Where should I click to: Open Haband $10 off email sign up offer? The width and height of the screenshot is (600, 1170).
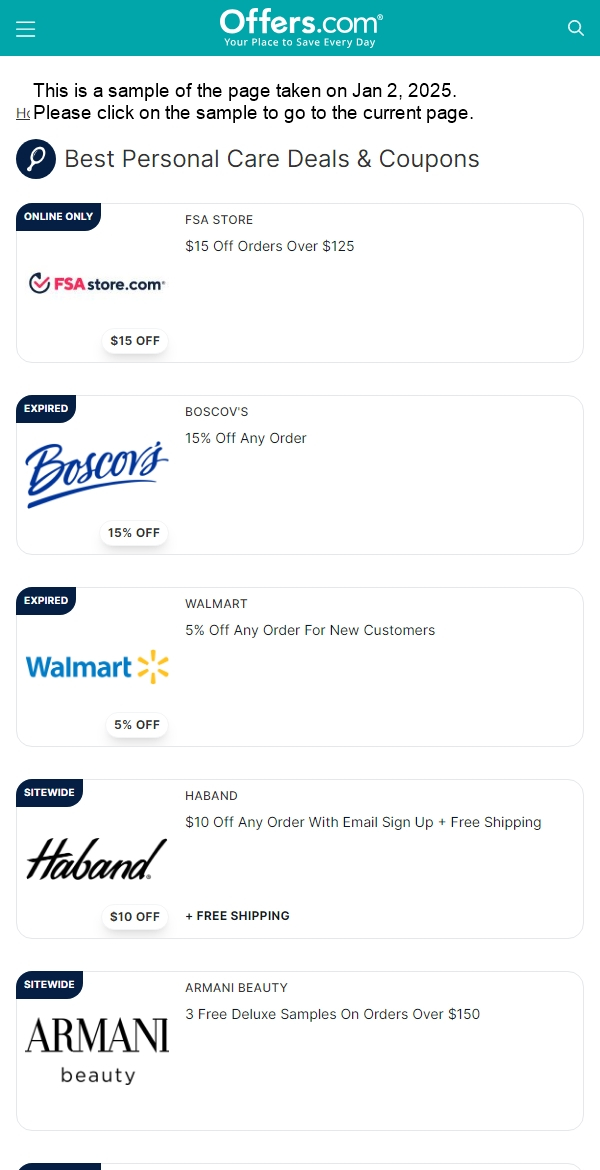(363, 822)
